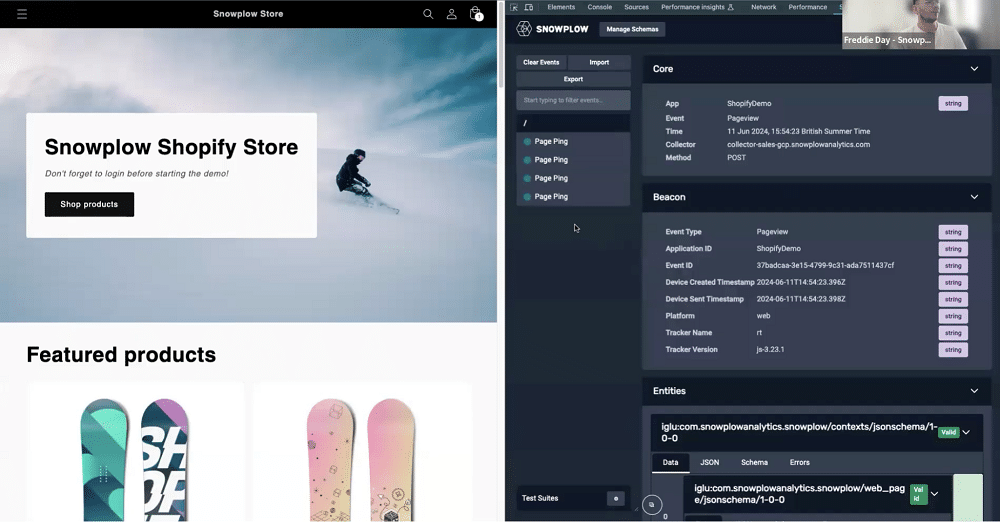Screen dimensions: 1000x522
Task: Open the hamburger menu in Snowplow Store
Action: pyautogui.click(x=22, y=14)
